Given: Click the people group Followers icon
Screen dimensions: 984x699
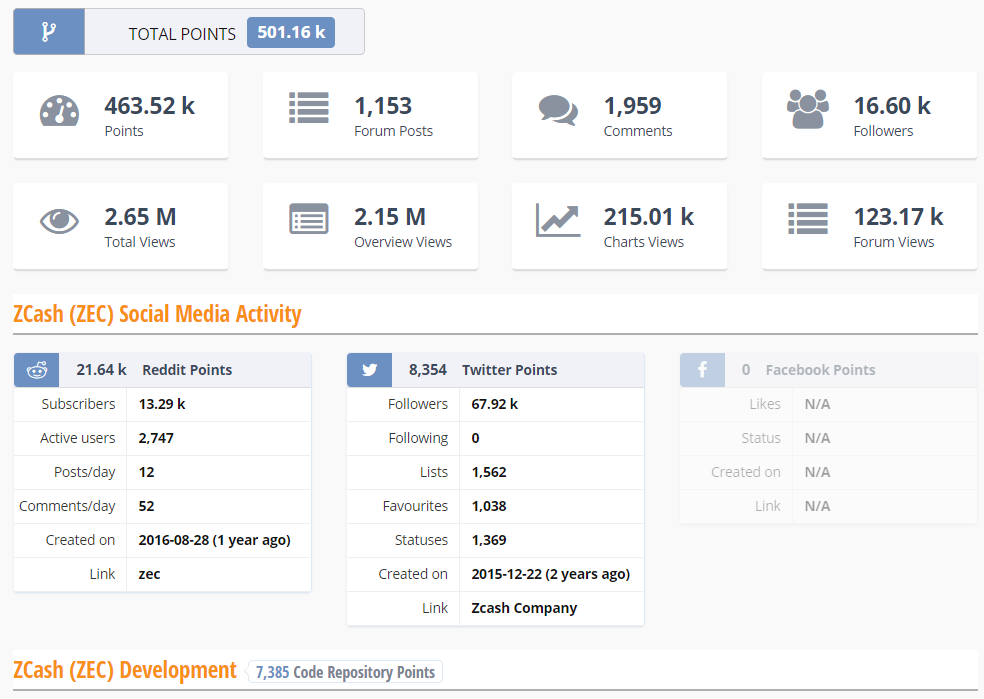Looking at the screenshot, I should coord(808,109).
